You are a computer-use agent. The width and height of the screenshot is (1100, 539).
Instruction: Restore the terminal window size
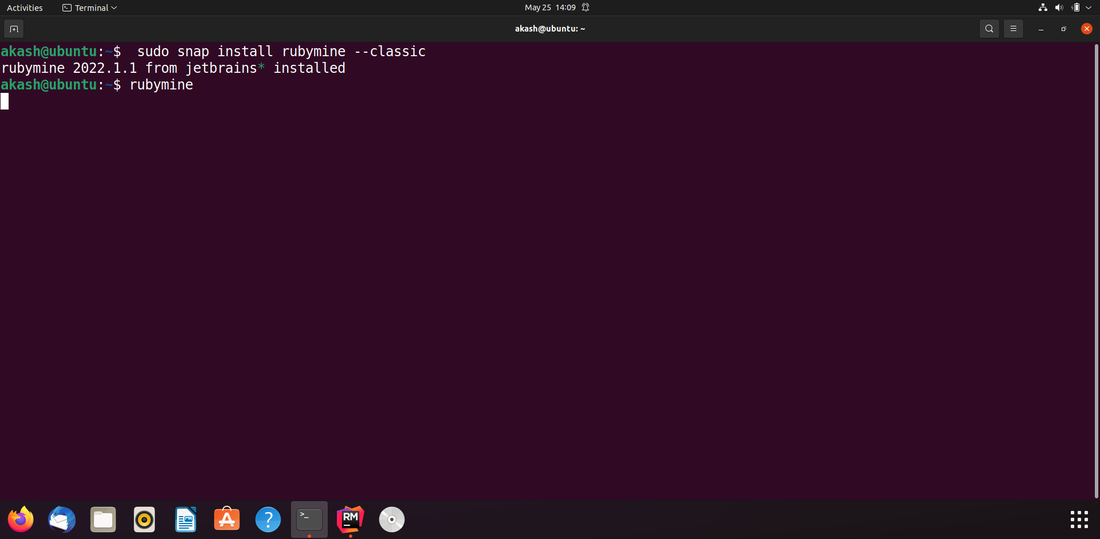coord(1064,29)
